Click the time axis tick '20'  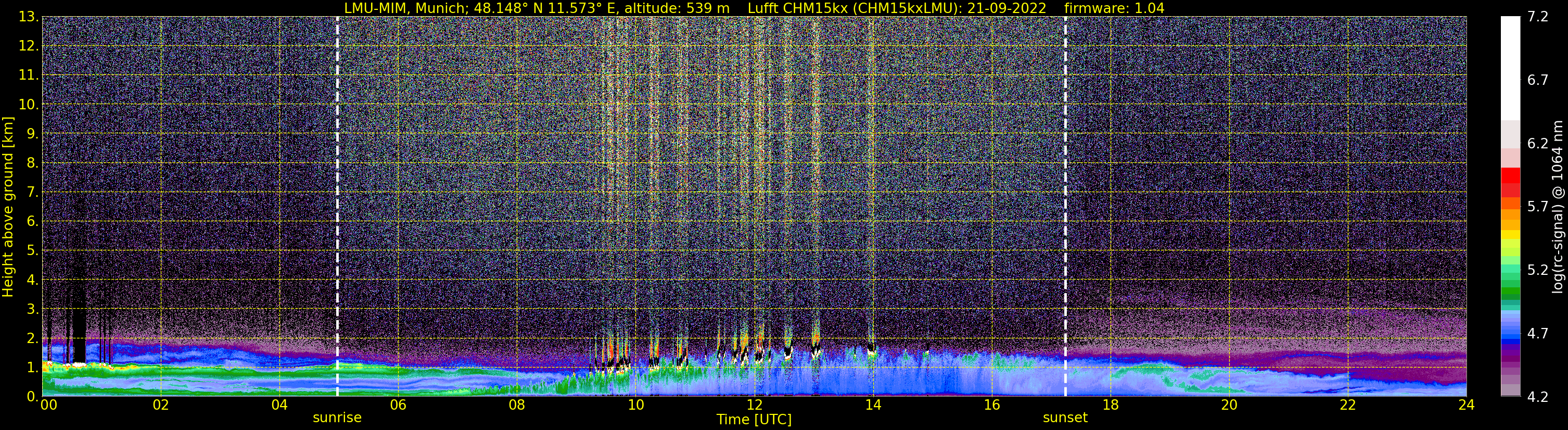1229,406
